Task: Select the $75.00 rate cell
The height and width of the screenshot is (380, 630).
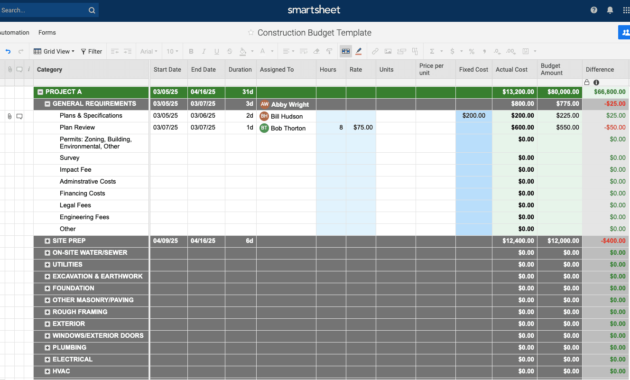Action: (361, 128)
